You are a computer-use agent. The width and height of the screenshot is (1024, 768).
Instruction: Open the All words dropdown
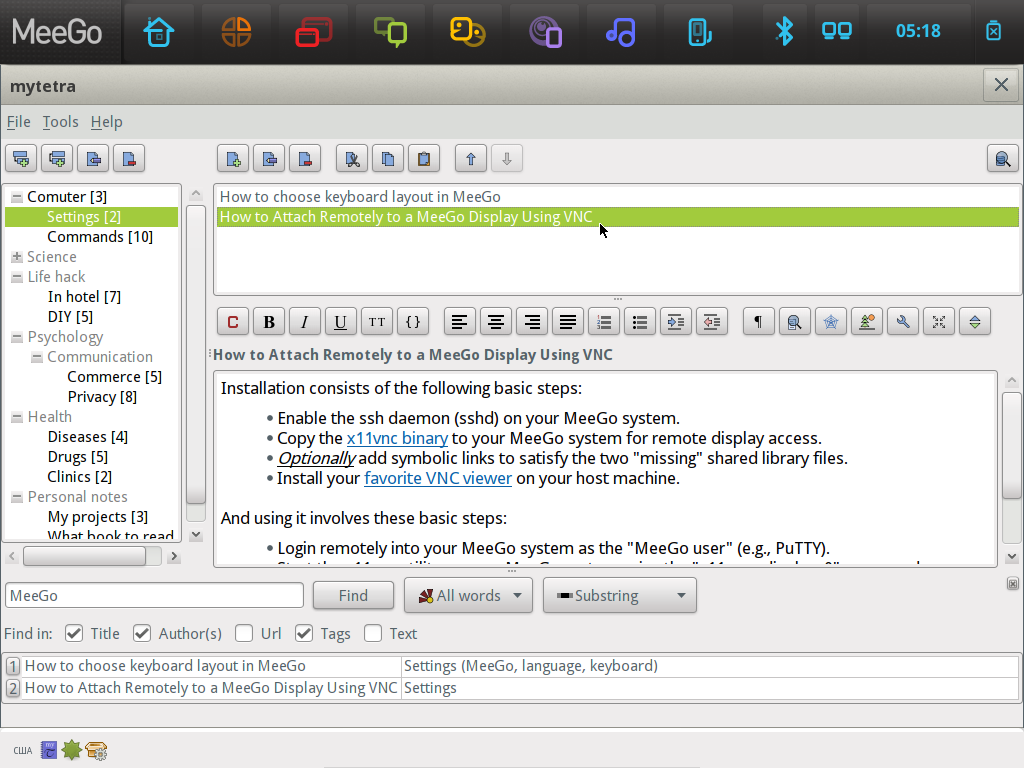(468, 596)
